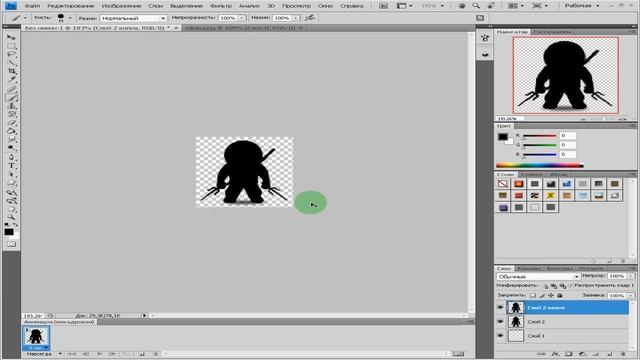Delete the selected layer with trash icon
This screenshot has width=640, height=360.
[623, 354]
